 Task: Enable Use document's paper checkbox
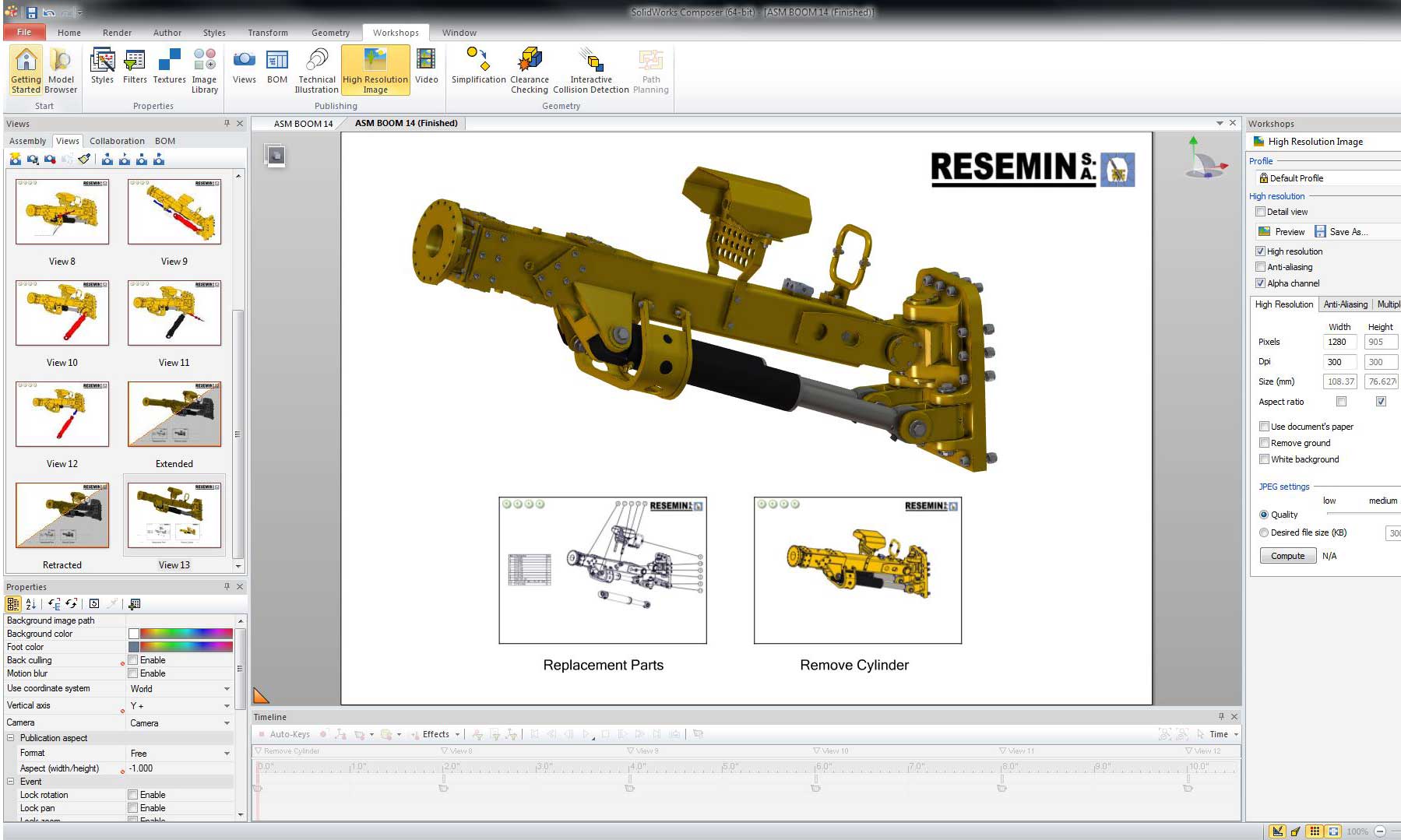[1264, 427]
